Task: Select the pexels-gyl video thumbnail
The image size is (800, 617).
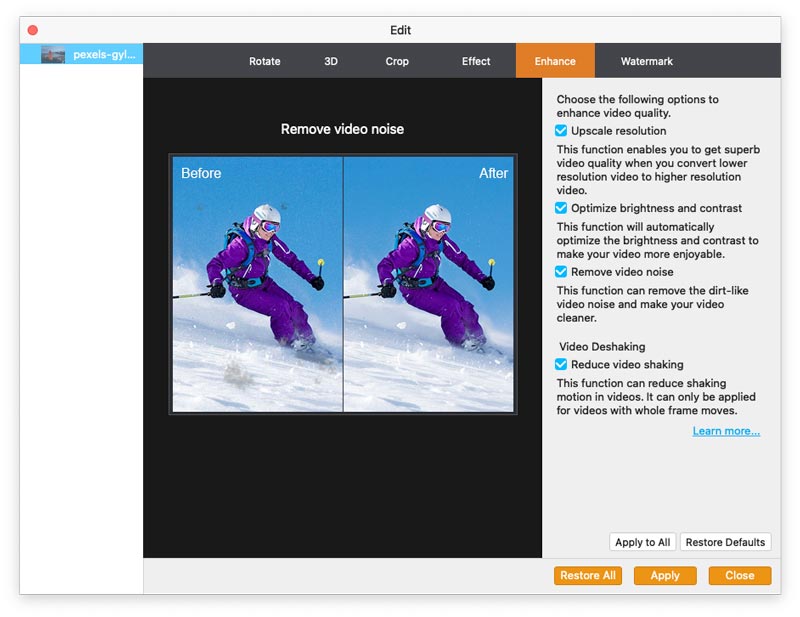Action: pyautogui.click(x=53, y=54)
